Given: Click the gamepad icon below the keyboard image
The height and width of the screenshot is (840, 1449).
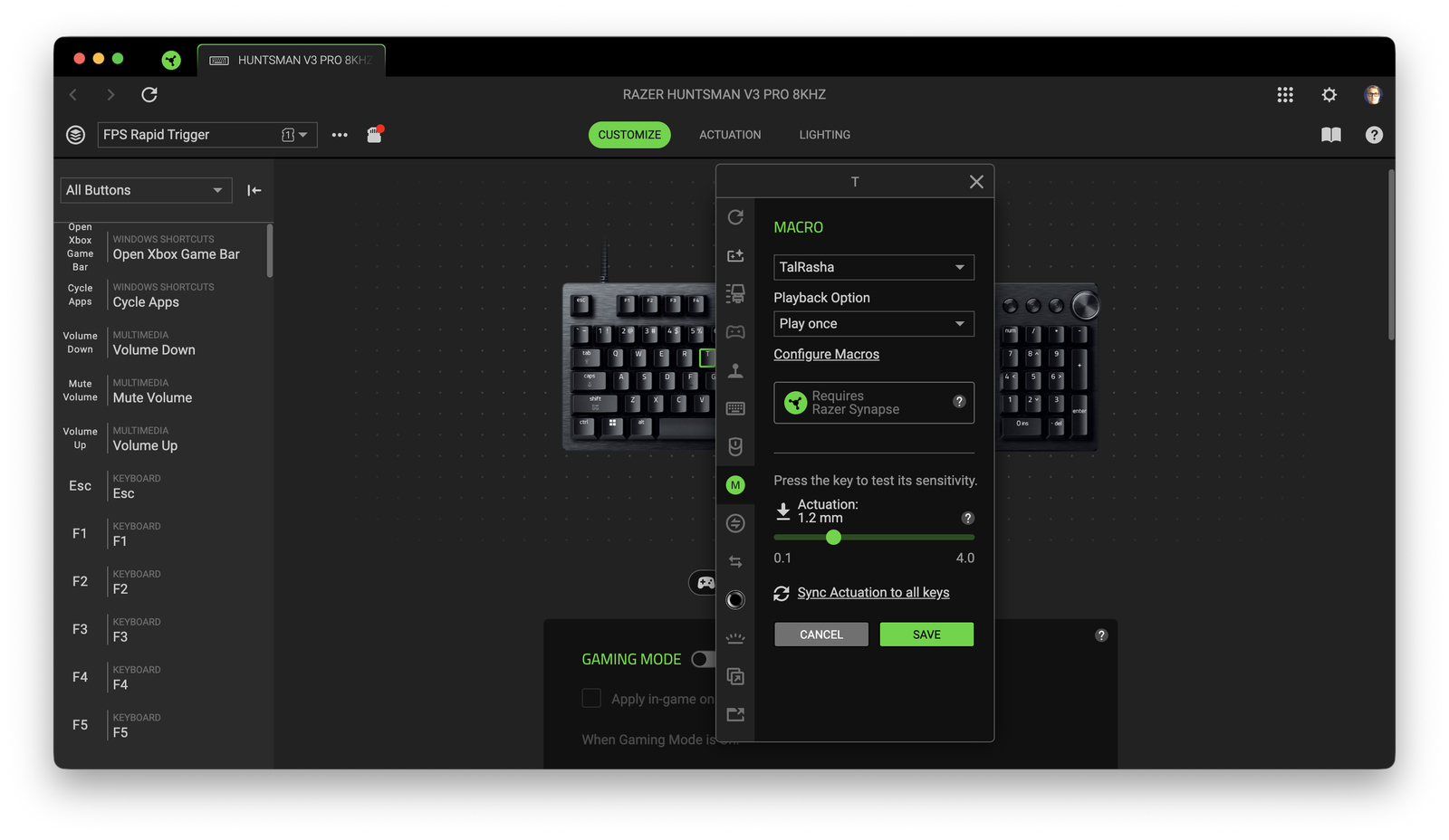Looking at the screenshot, I should tap(704, 583).
